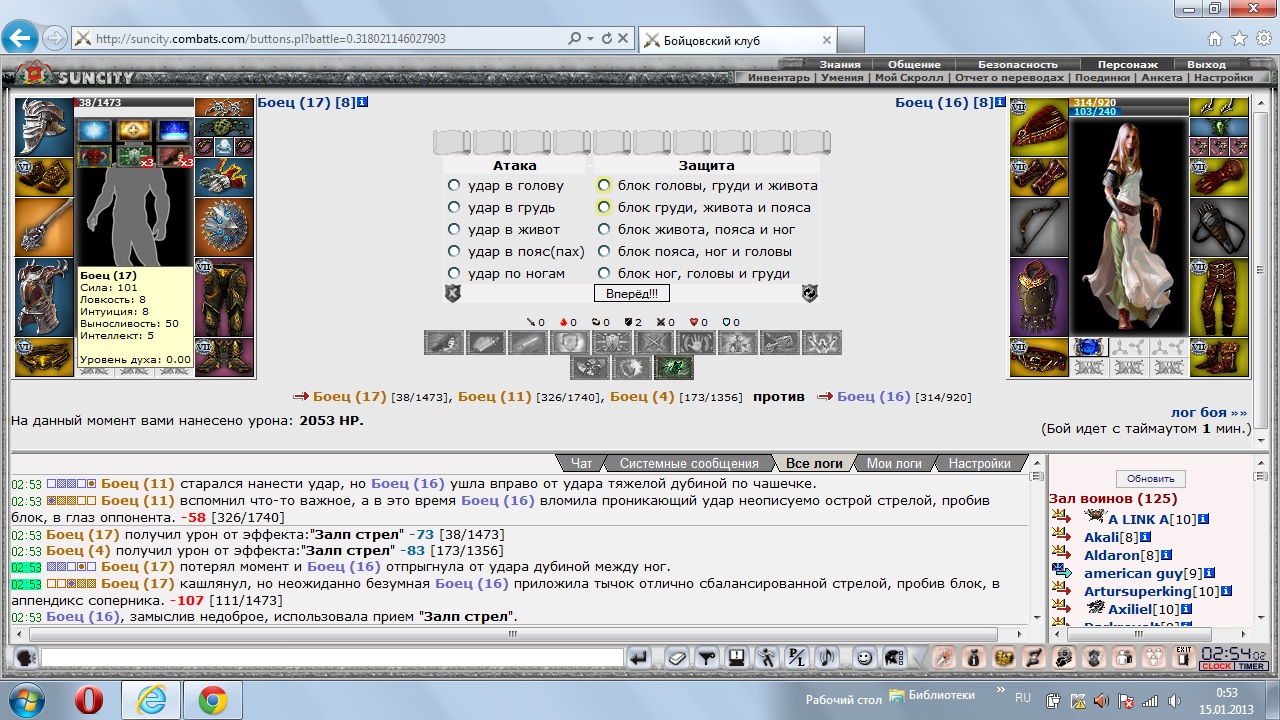Choose 'блок ног, головы и груди' defense
This screenshot has width=1280, height=720.
[604, 273]
